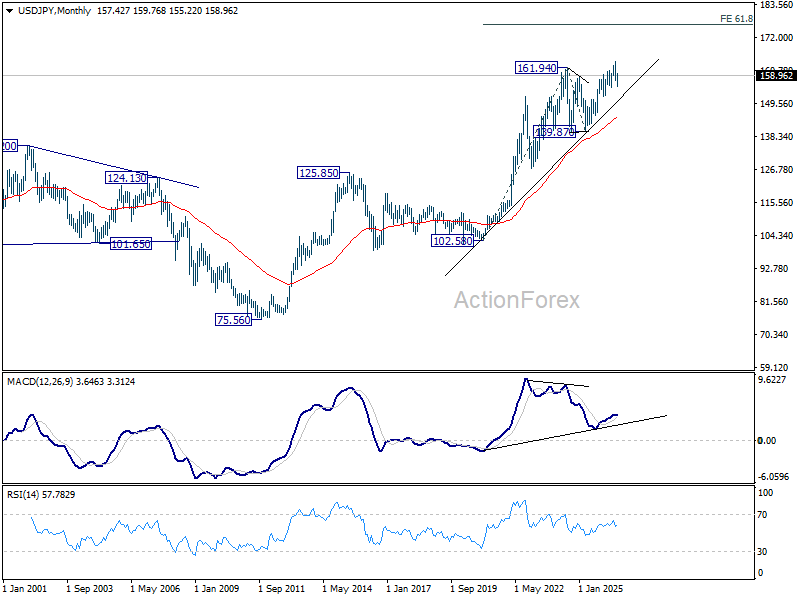Click the 172.000 price scale level
This screenshot has height=600, width=800.
[777, 38]
